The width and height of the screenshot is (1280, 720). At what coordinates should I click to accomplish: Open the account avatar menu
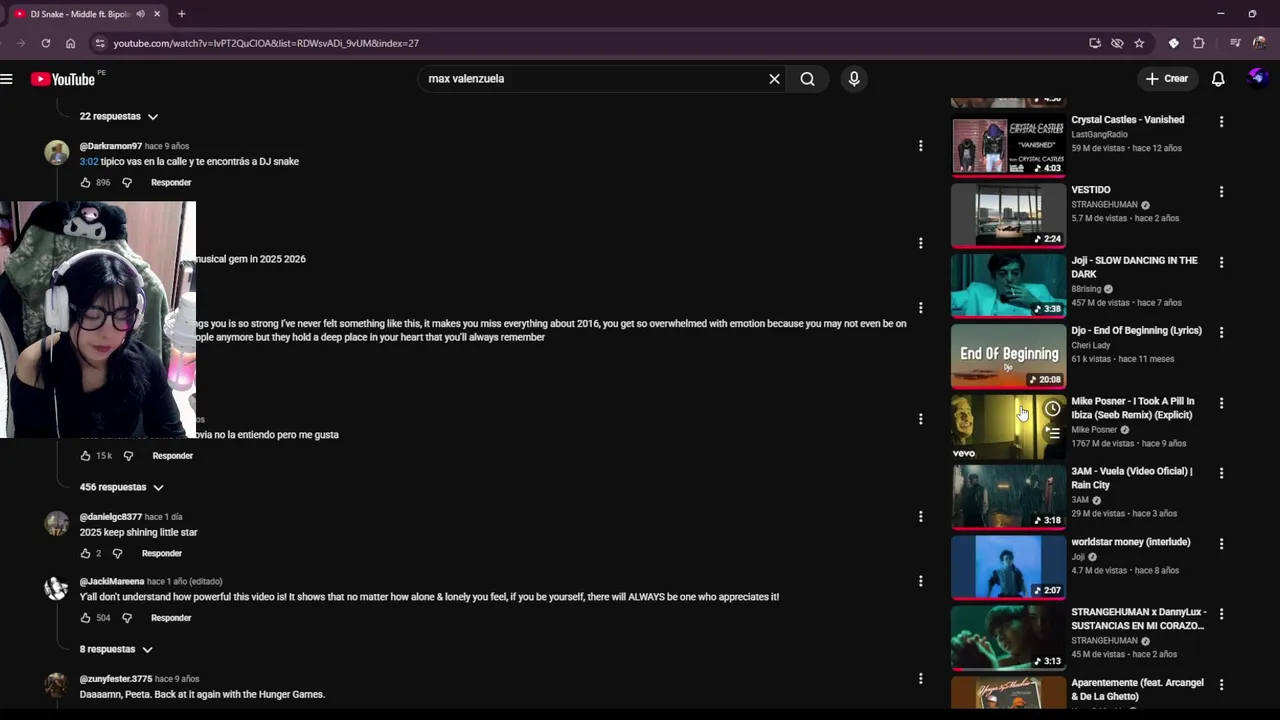pyautogui.click(x=1258, y=78)
